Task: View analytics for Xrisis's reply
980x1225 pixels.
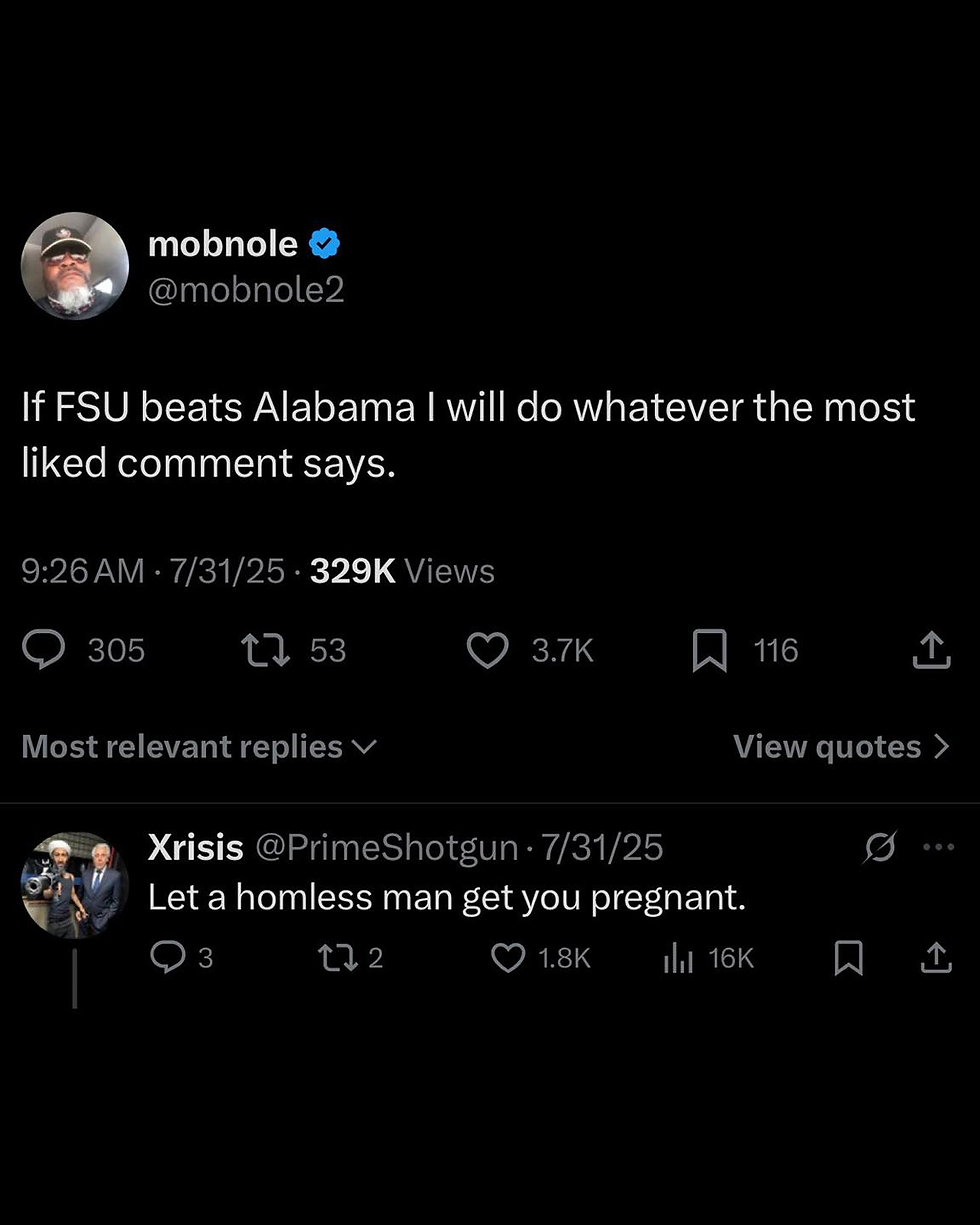Action: 678,958
